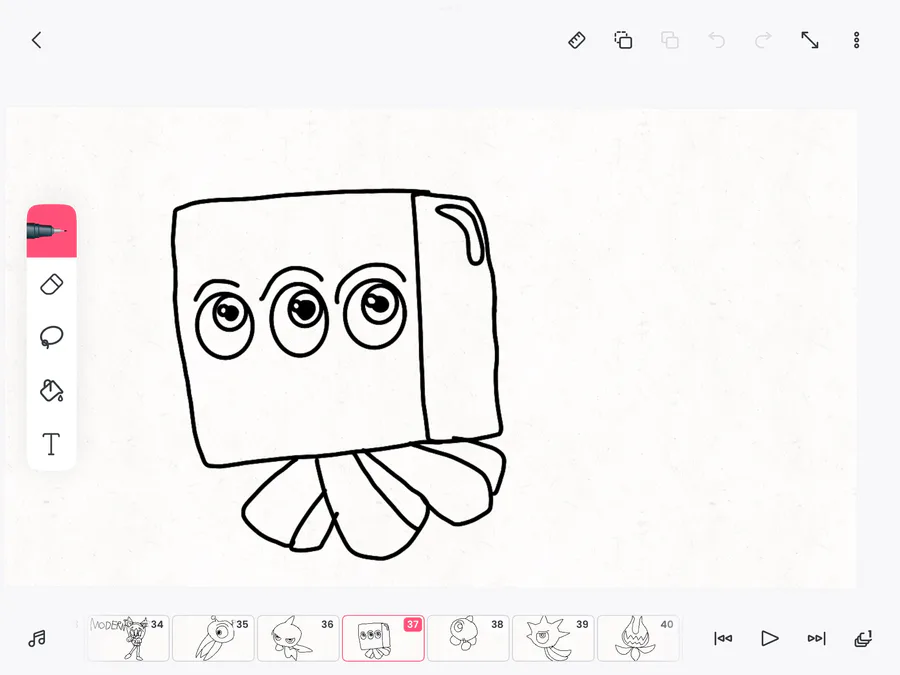Viewport: 900px width, 675px height.
Task: Go back using the left arrow
Action: (37, 40)
